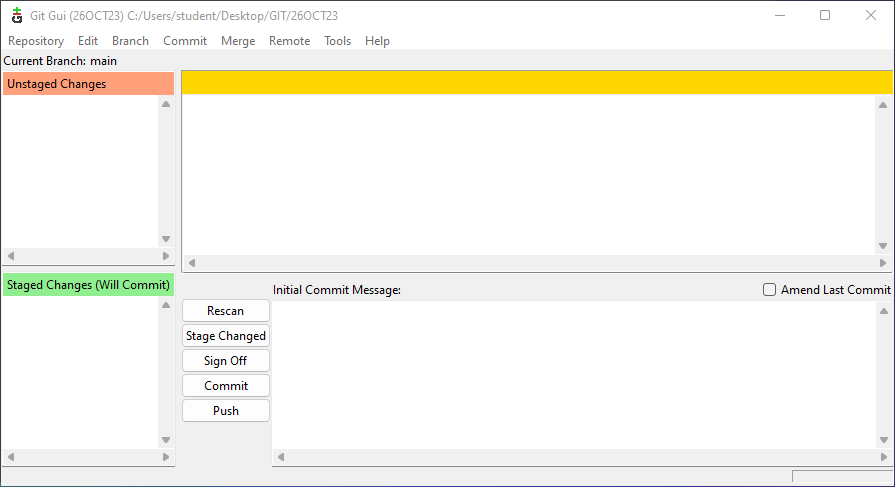
Task: Open the Branch menu
Action: pyautogui.click(x=130, y=41)
